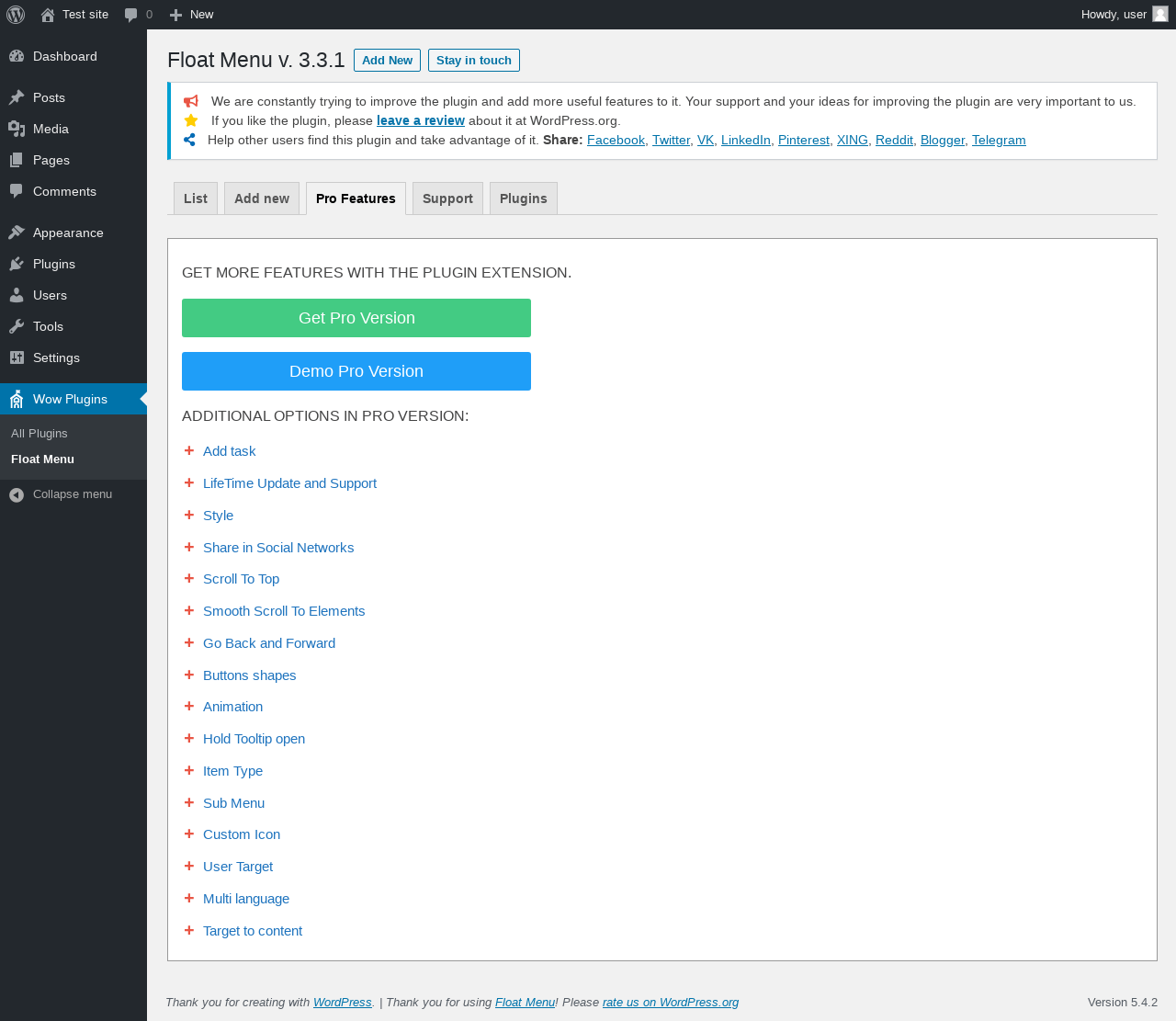
Task: Click the Dashboard gauge icon
Action: coord(17,56)
